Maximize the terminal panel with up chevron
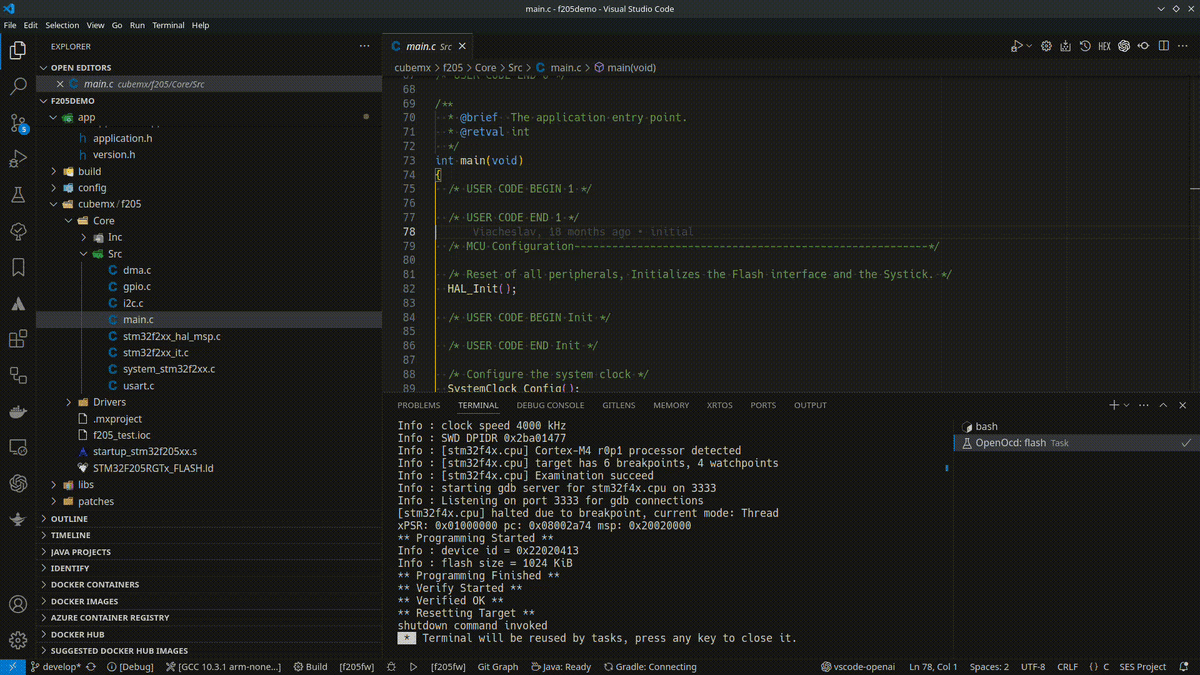 [1163, 405]
